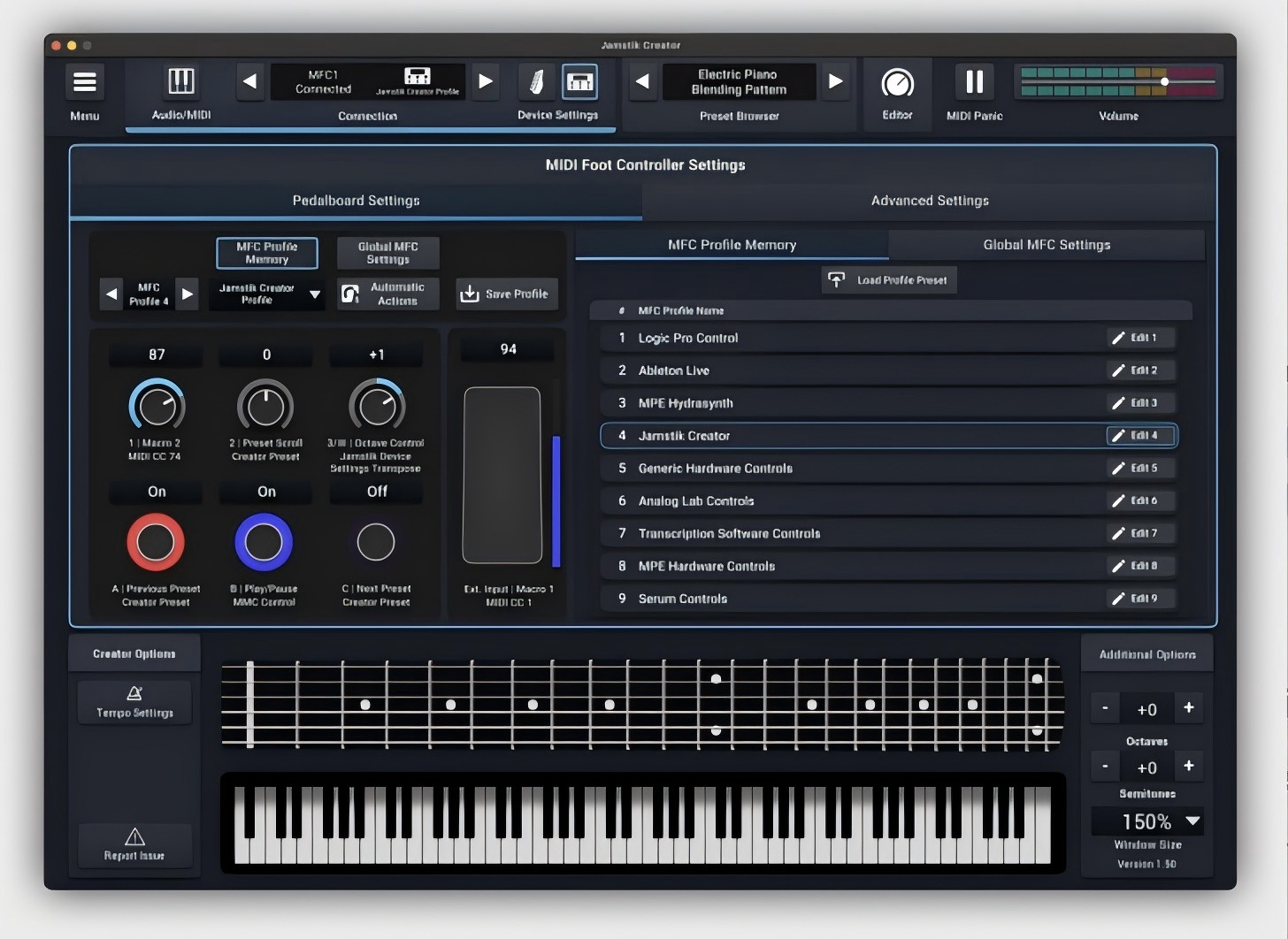Screen dimensions: 1288x939
Task: Toggle footswitch C Next Preset
Action: pyautogui.click(x=376, y=542)
